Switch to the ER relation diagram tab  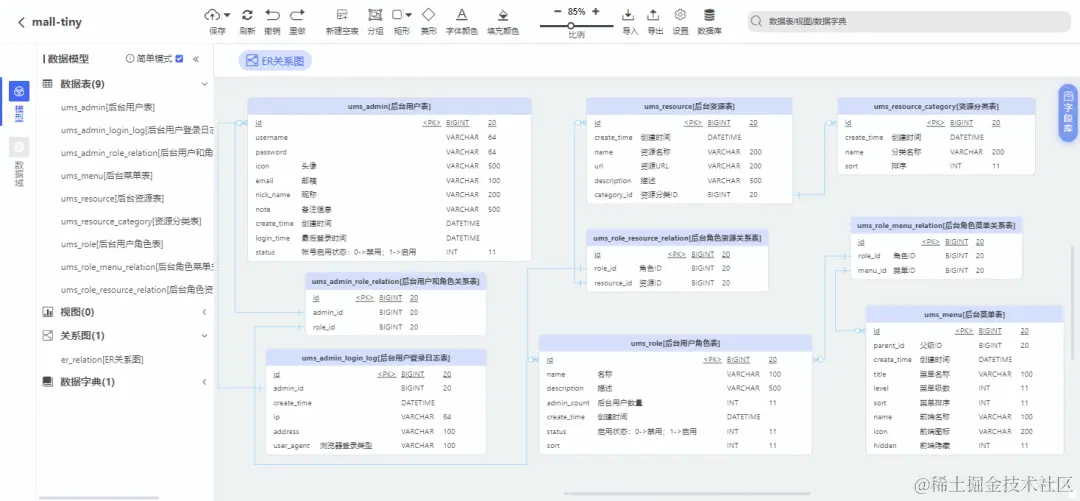click(275, 61)
